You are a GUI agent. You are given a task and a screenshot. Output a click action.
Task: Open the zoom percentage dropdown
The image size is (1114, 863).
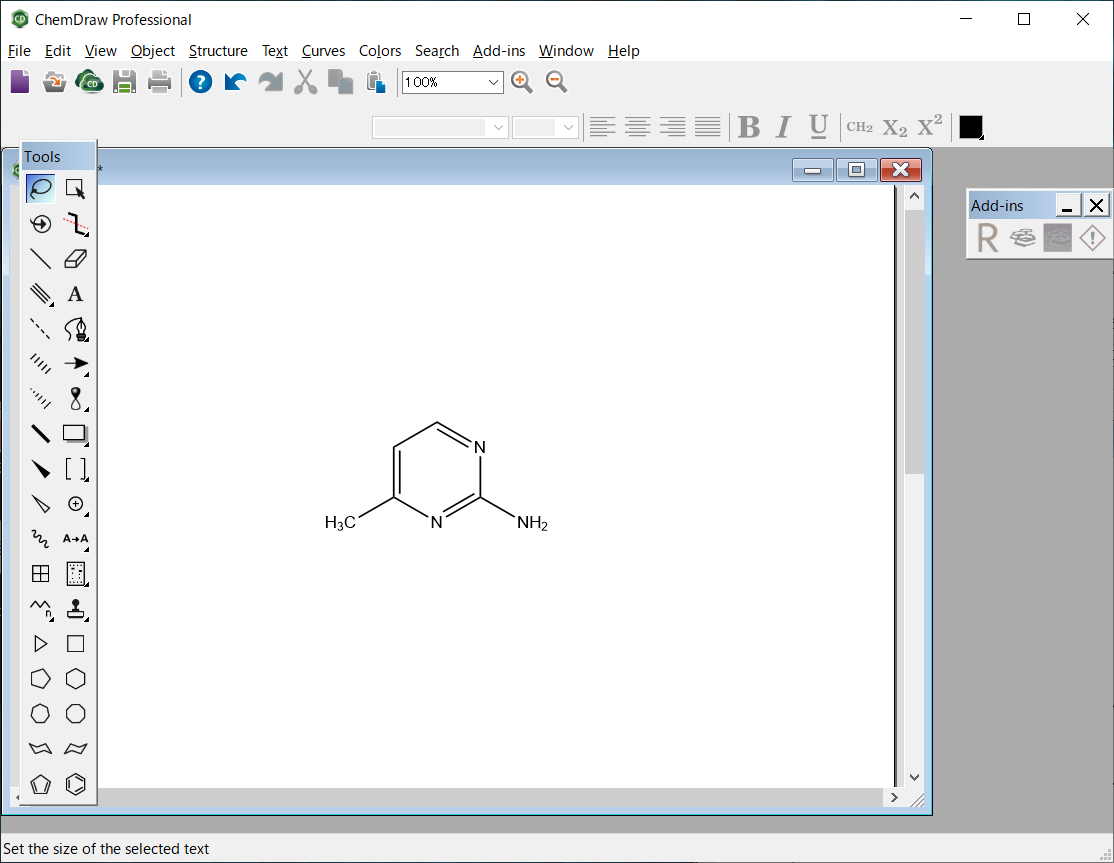[x=494, y=82]
